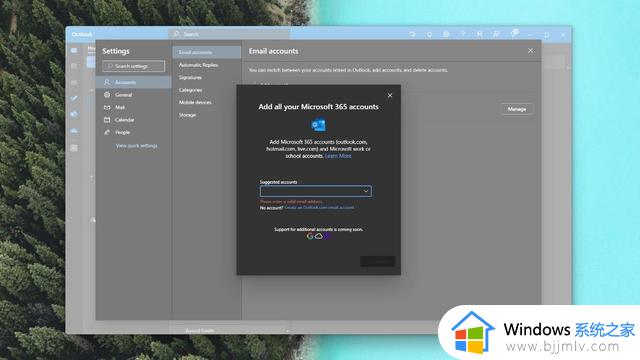Click the iCloud cloud icon

tap(318, 236)
